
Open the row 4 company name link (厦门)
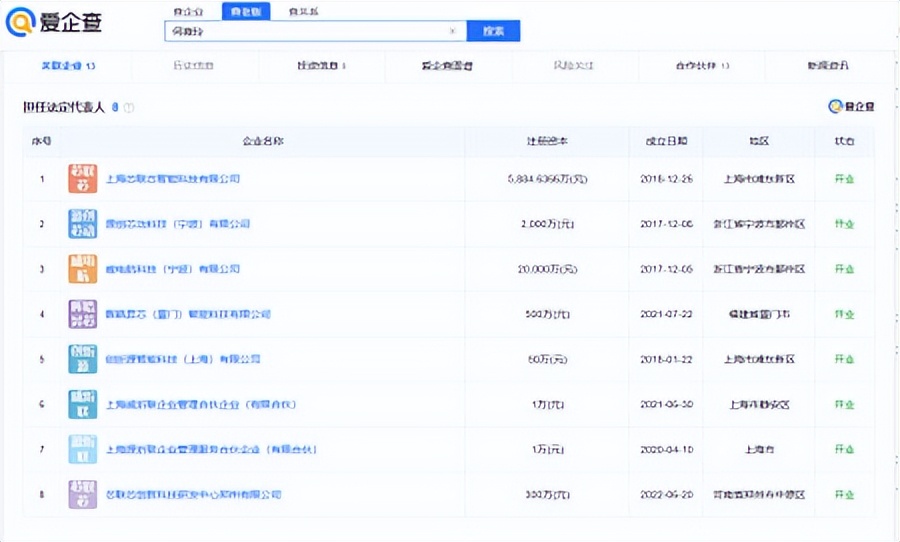188,314
